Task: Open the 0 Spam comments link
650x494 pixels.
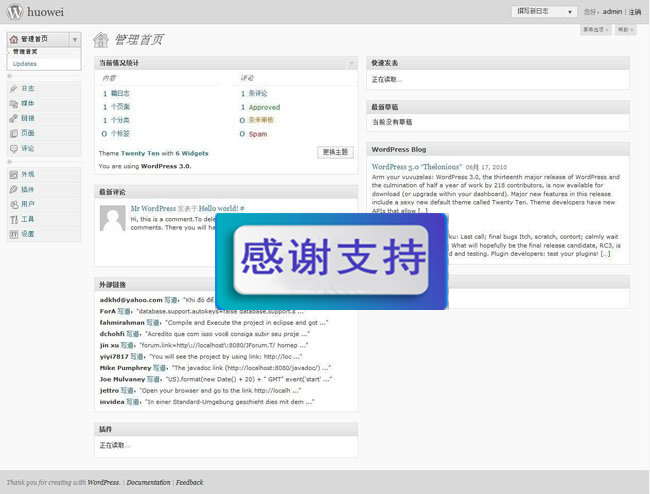Action: [253, 134]
